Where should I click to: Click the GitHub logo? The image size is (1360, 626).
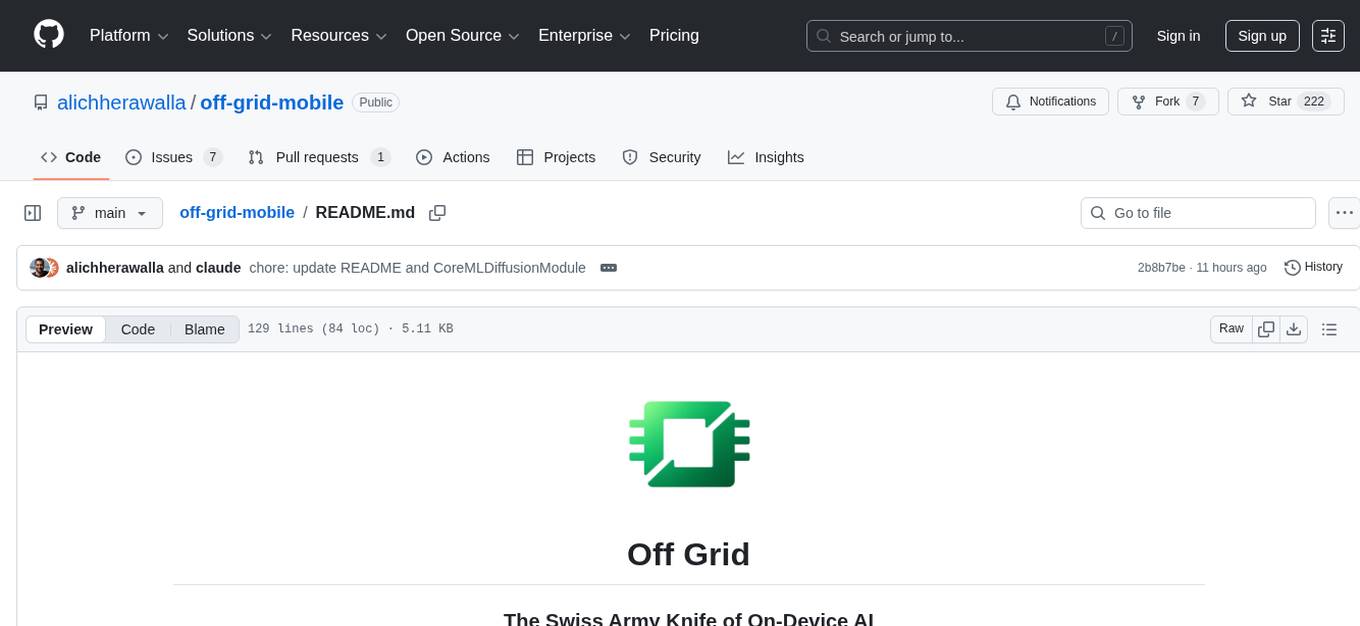click(48, 35)
